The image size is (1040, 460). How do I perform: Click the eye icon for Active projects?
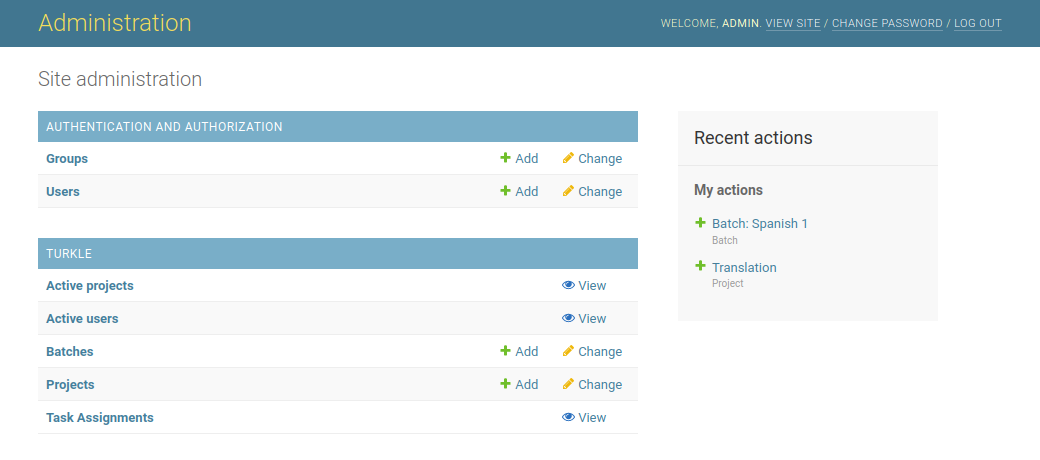pos(568,285)
